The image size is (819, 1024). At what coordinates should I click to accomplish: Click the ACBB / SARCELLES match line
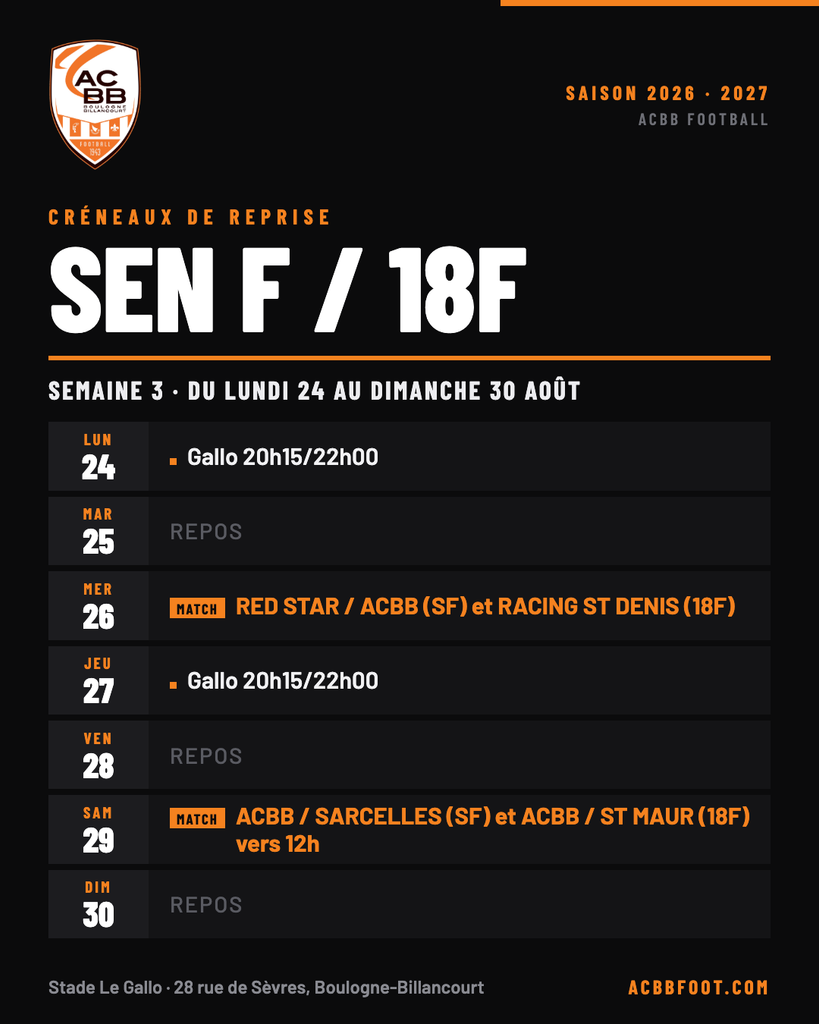pyautogui.click(x=492, y=830)
